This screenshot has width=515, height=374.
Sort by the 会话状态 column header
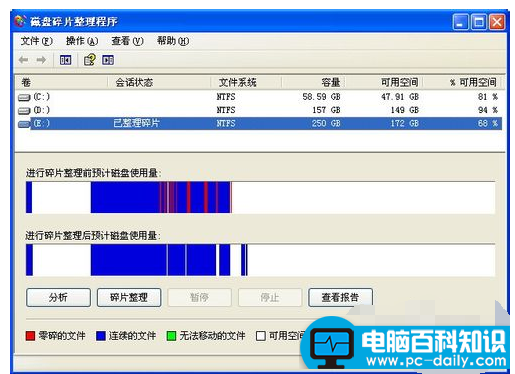click(159, 82)
